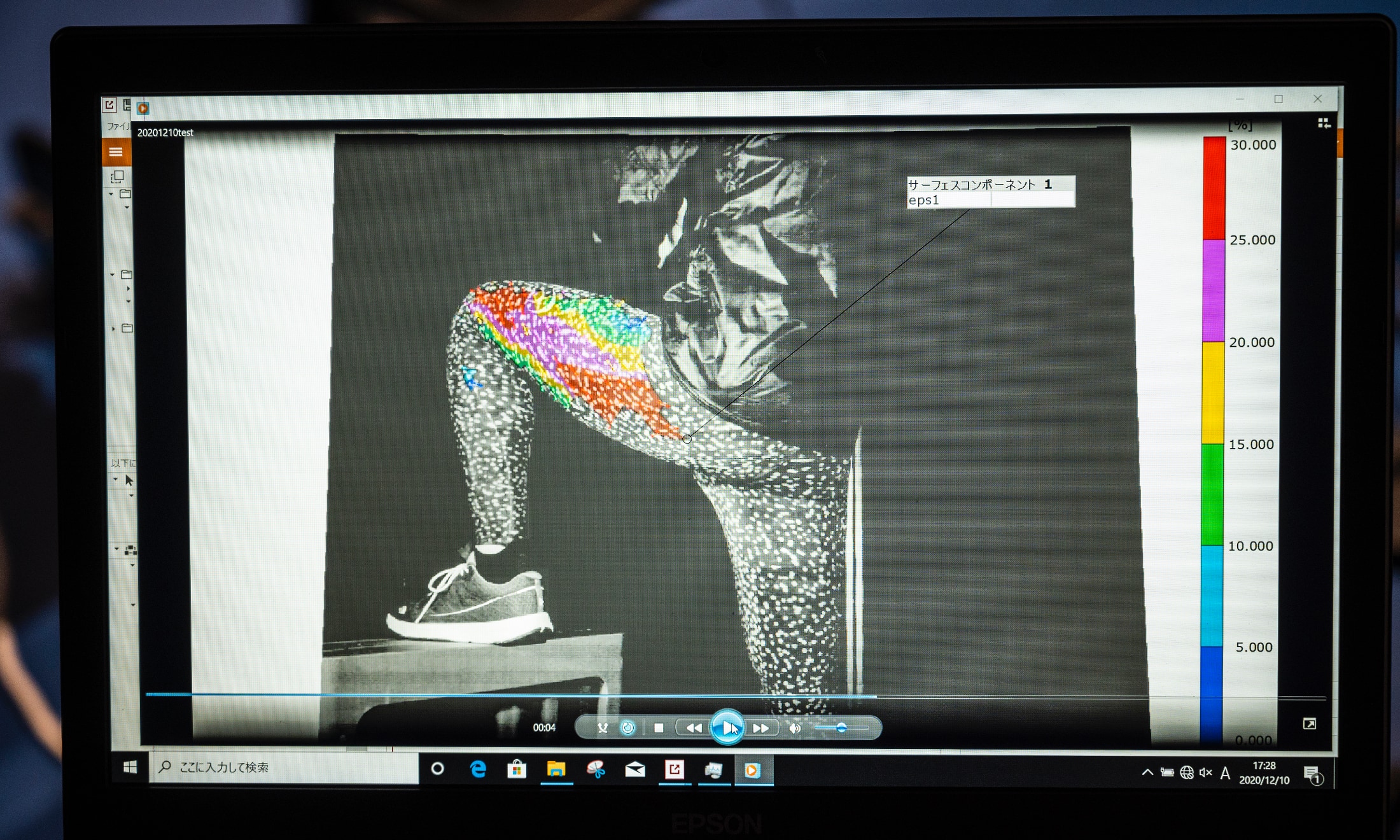Toggle repeat mode in player
This screenshot has width=1400, height=840.
(x=627, y=727)
